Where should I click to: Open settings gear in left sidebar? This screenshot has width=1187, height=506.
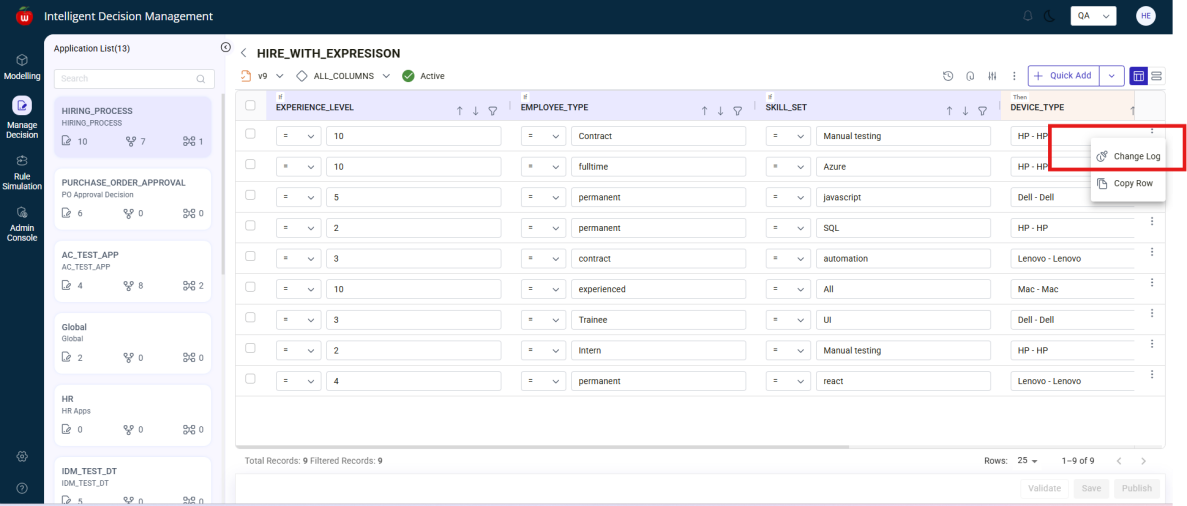tap(22, 456)
